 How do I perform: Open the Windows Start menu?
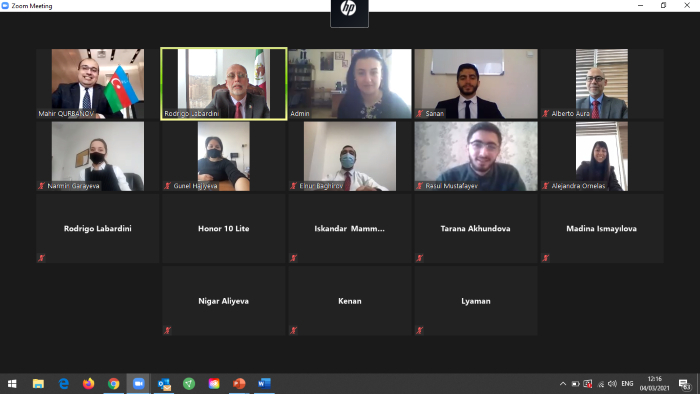12,384
